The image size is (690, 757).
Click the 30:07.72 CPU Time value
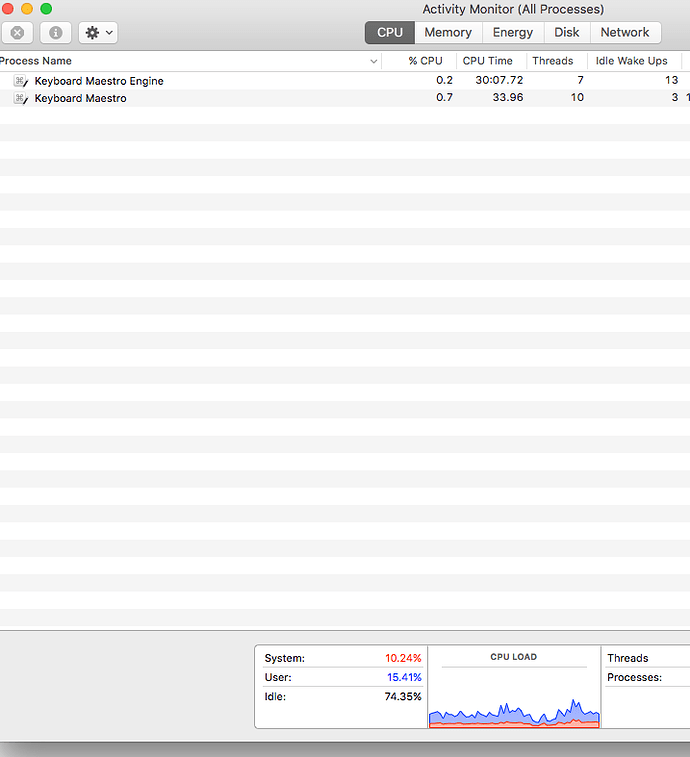(499, 80)
